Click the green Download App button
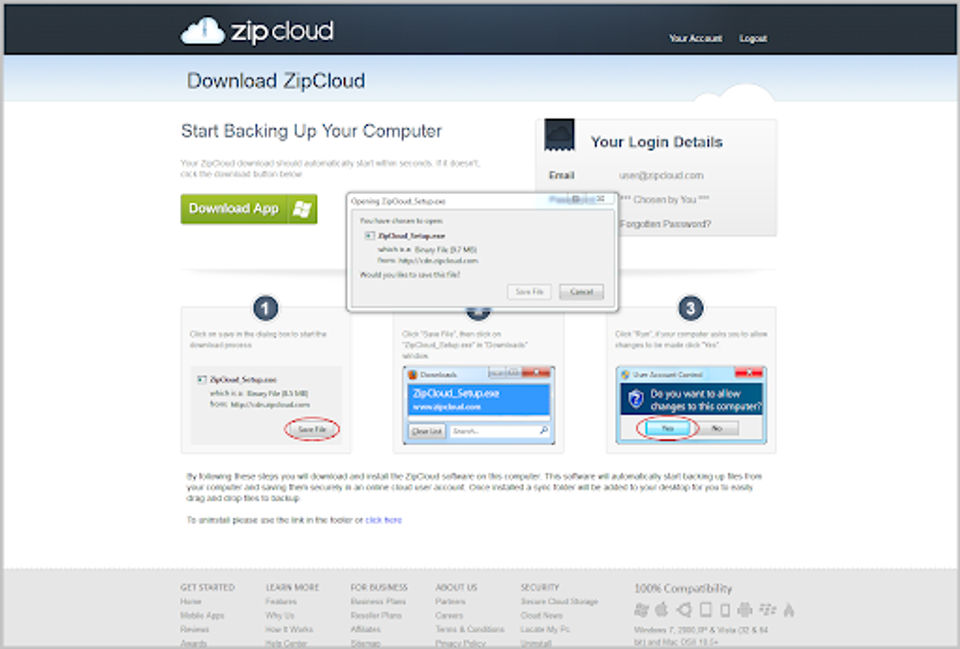 click(x=249, y=209)
